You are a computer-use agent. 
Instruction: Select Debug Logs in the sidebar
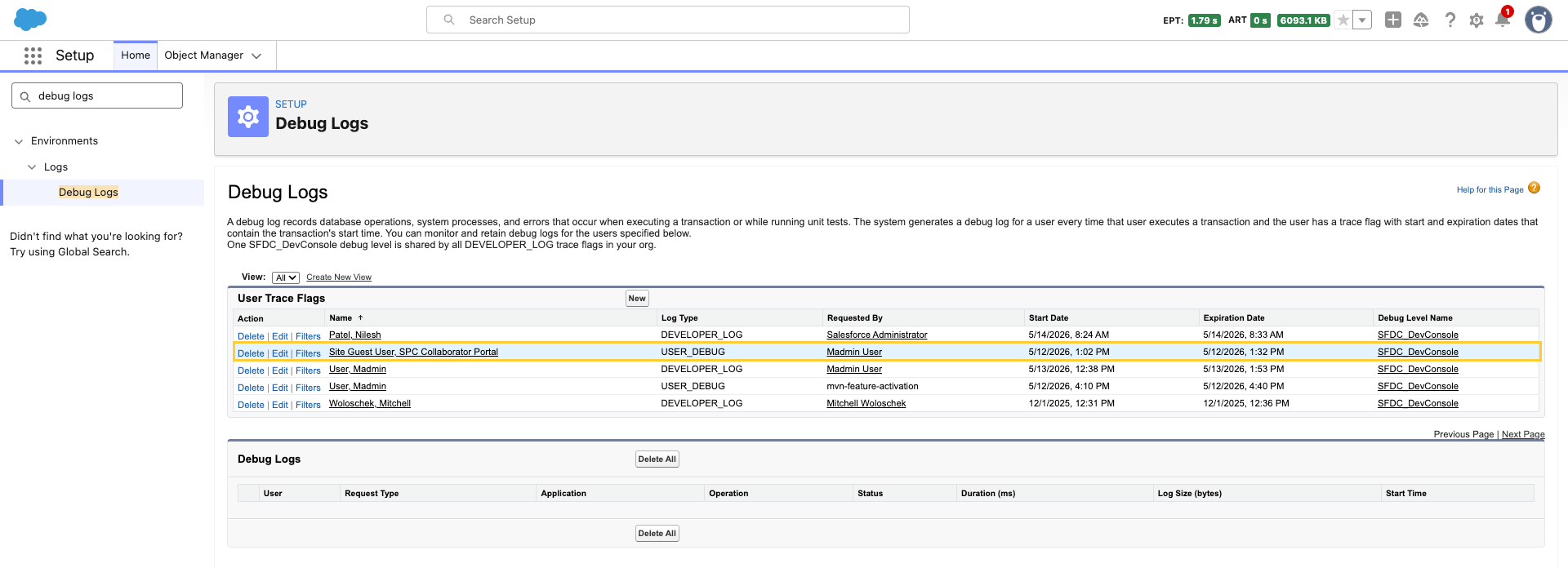click(88, 193)
